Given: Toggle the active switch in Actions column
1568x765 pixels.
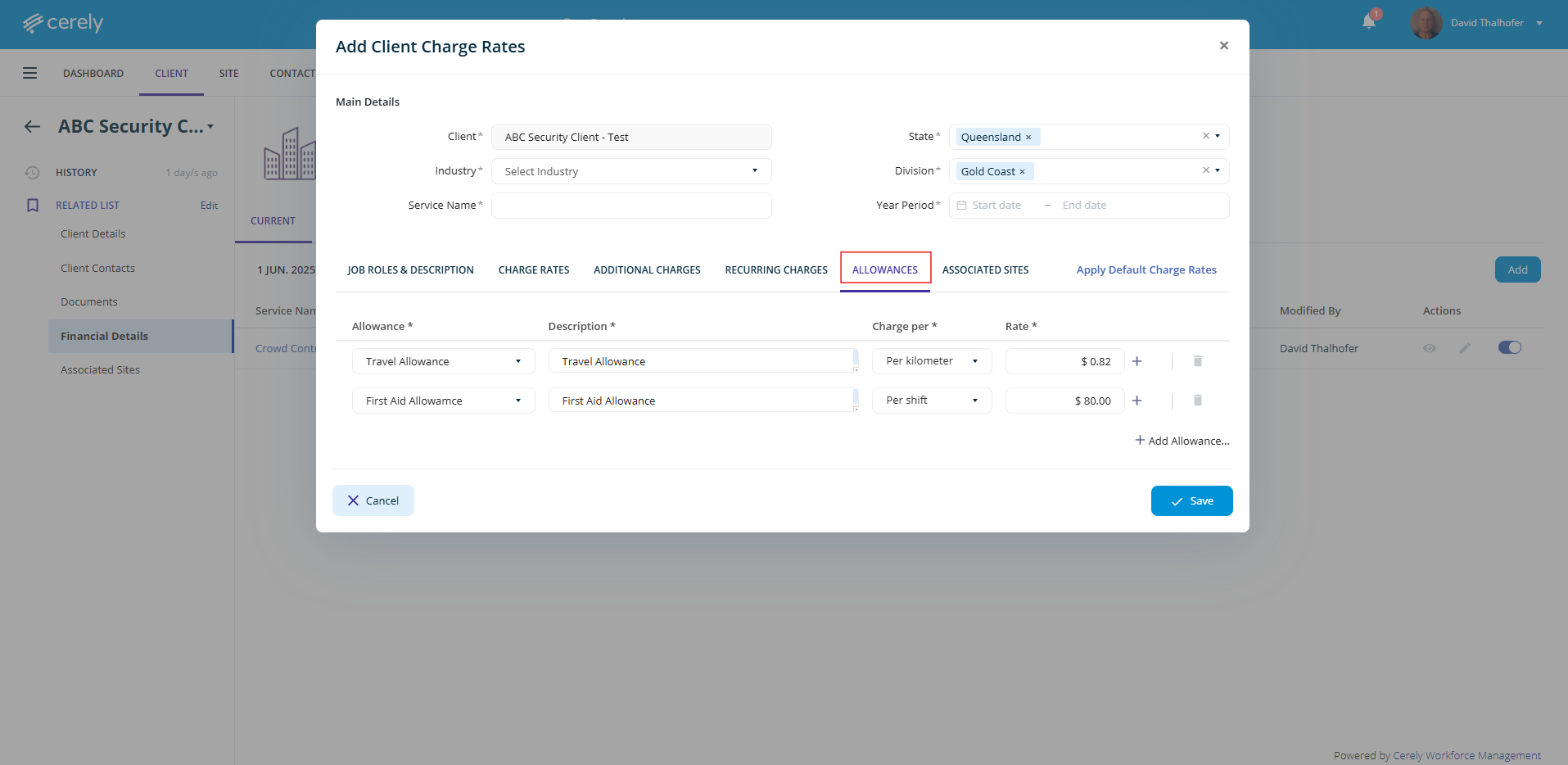Looking at the screenshot, I should point(1509,347).
